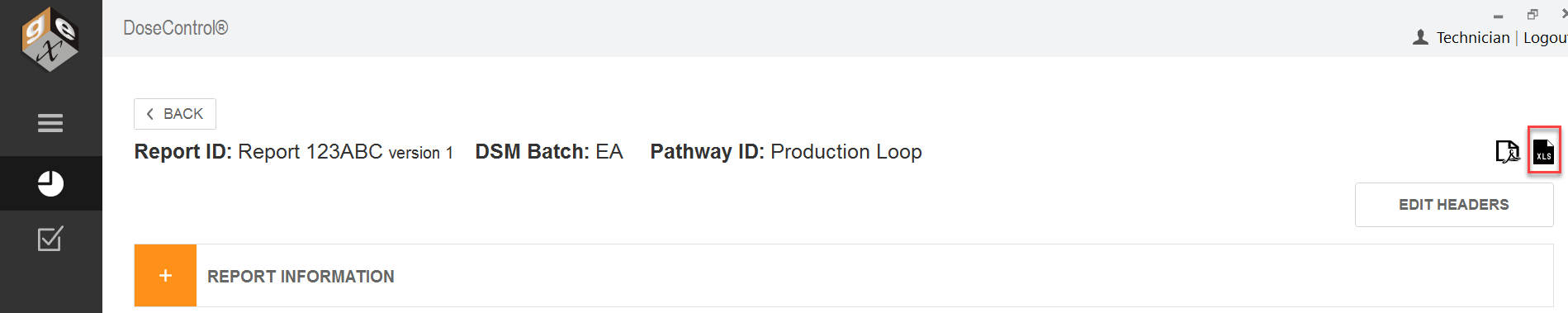1568x313 pixels.
Task: Go back with the BACK button
Action: (175, 114)
